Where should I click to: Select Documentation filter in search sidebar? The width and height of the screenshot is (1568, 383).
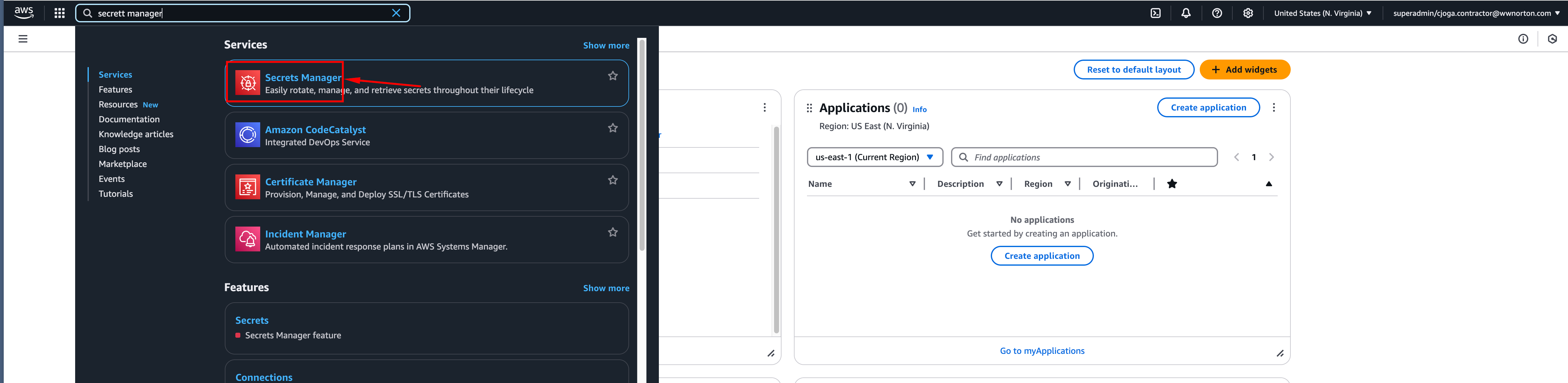point(129,119)
